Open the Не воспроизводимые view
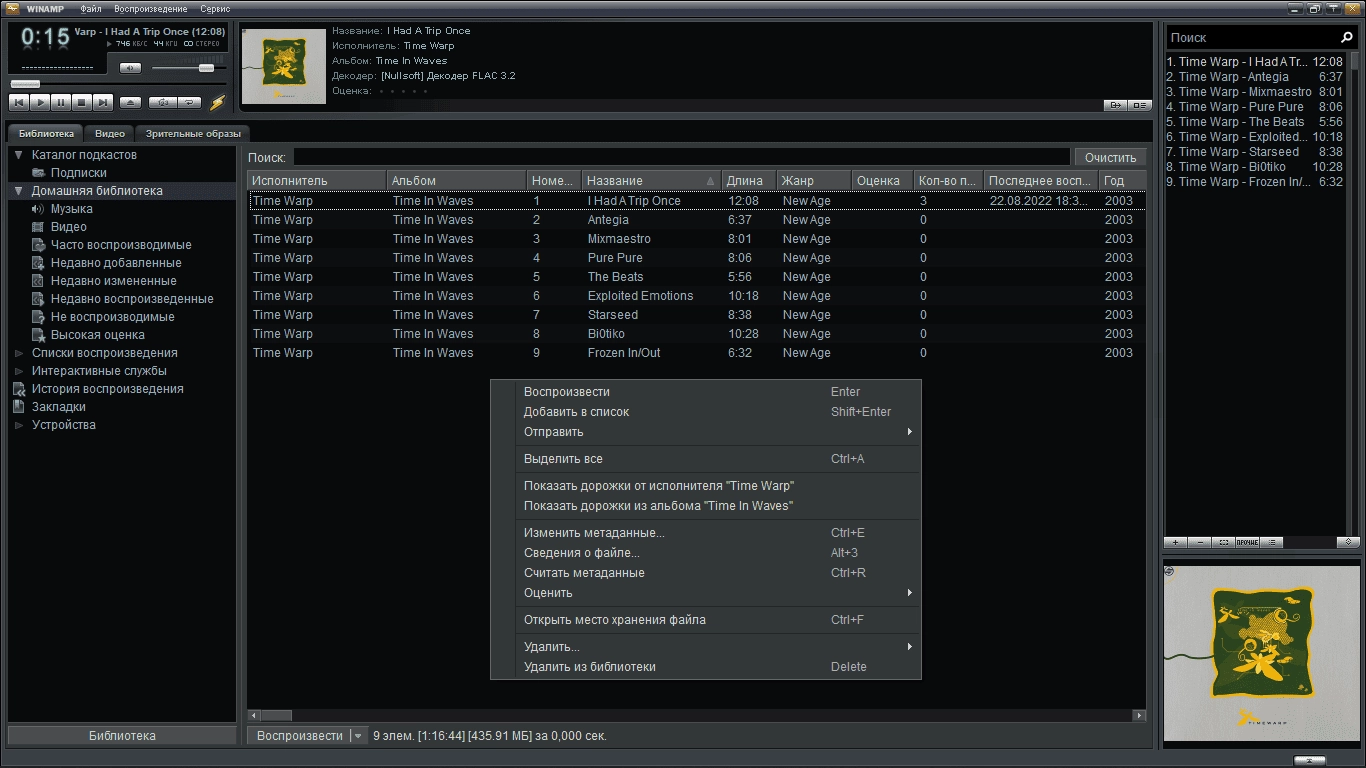 pos(112,317)
